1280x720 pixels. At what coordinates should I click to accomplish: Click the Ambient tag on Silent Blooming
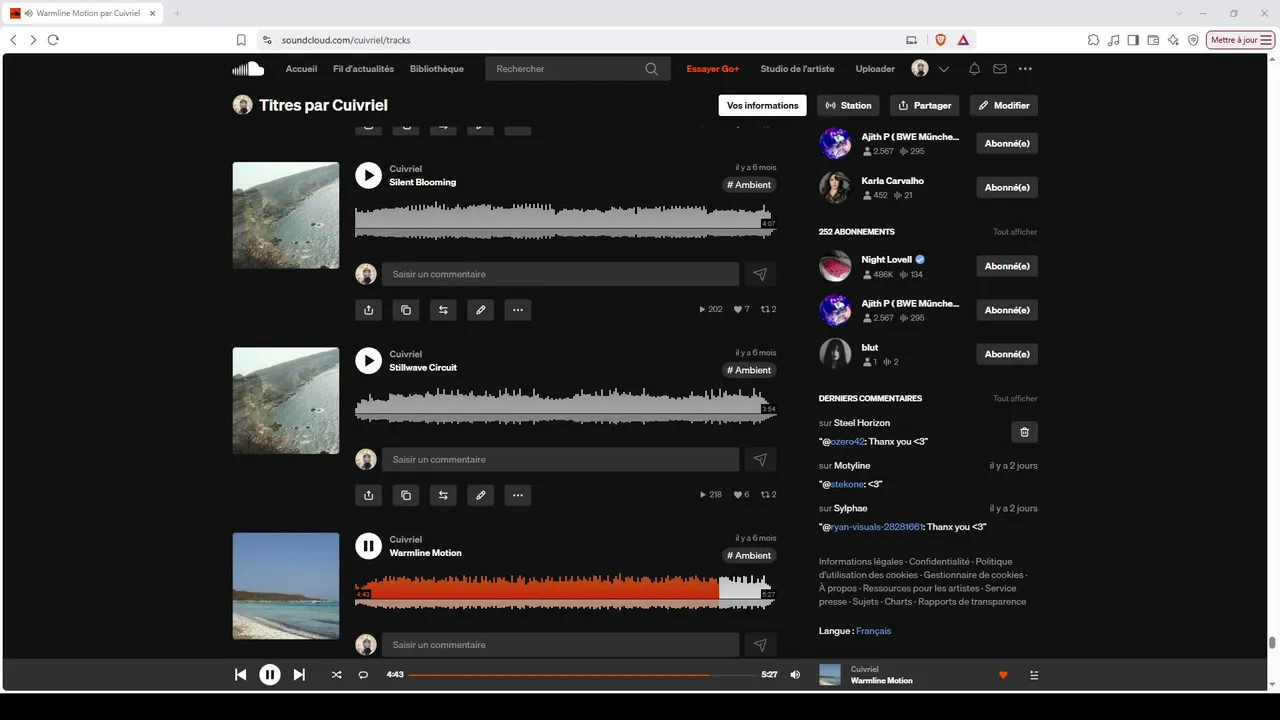click(x=749, y=185)
